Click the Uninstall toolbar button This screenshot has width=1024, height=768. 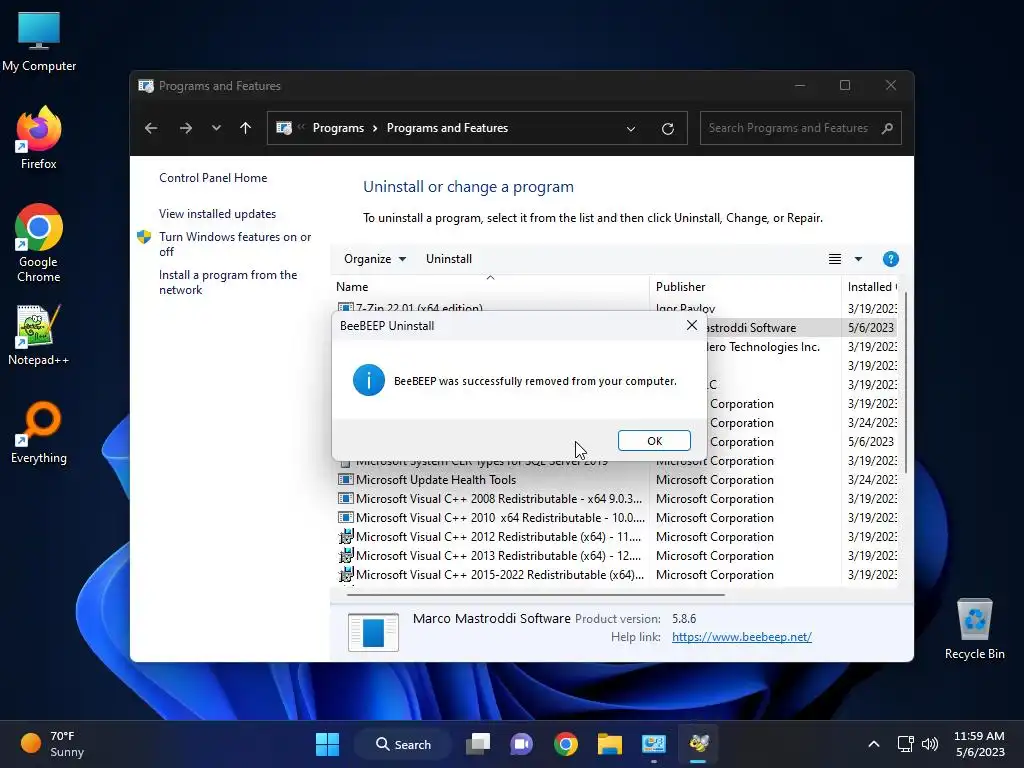(x=449, y=259)
